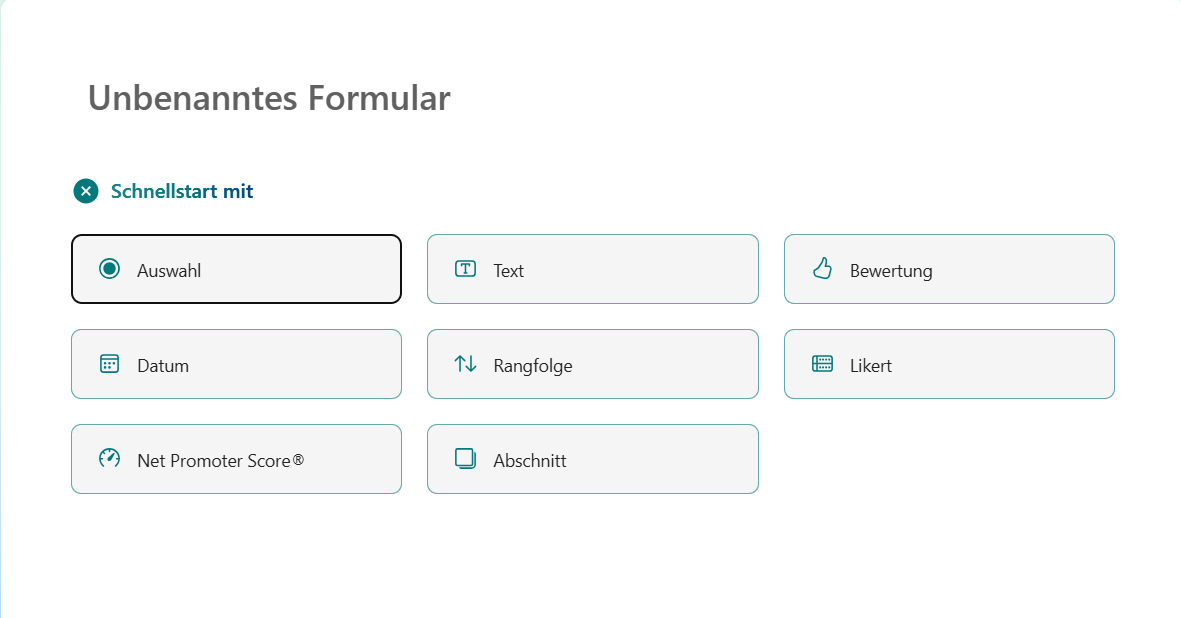The height and width of the screenshot is (618, 1181).
Task: Choose the Datum question type
Action: pos(236,364)
